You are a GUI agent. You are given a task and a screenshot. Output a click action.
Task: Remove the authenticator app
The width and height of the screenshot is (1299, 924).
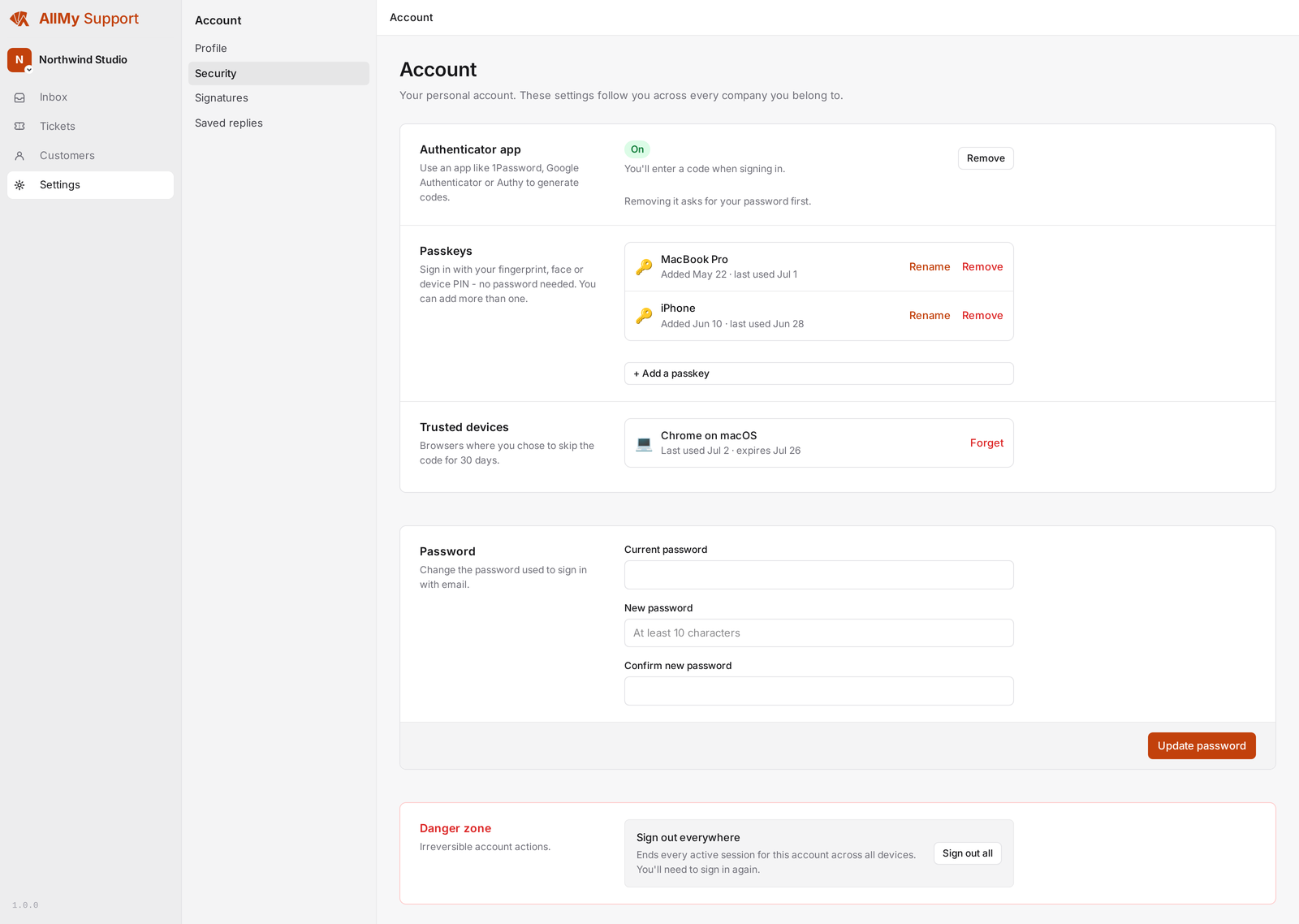986,158
